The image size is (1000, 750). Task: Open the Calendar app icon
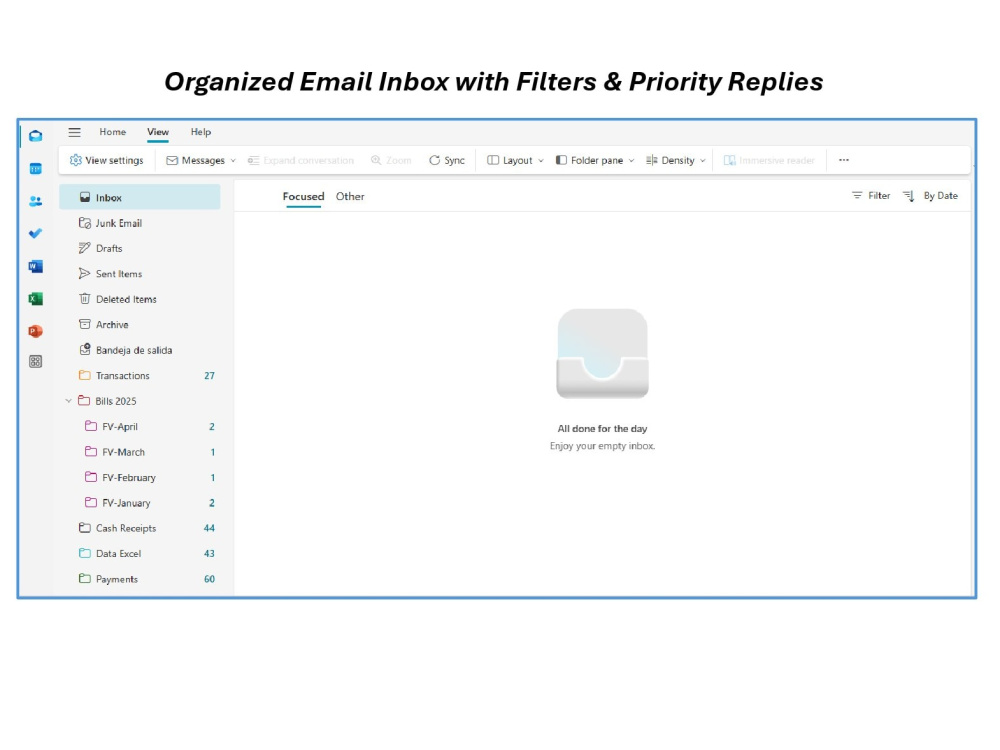(x=36, y=168)
